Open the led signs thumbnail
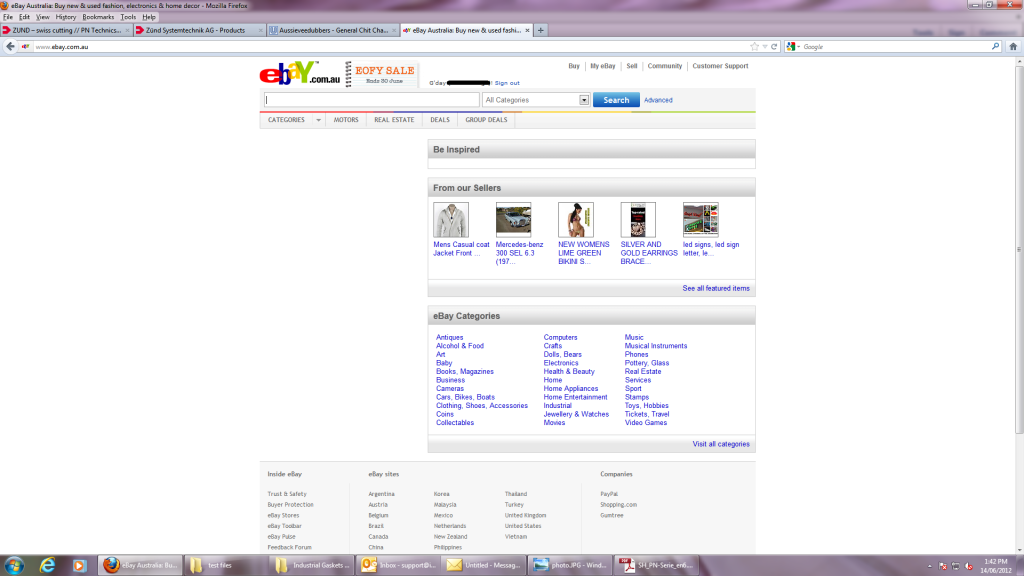1024x576 pixels. pos(701,219)
